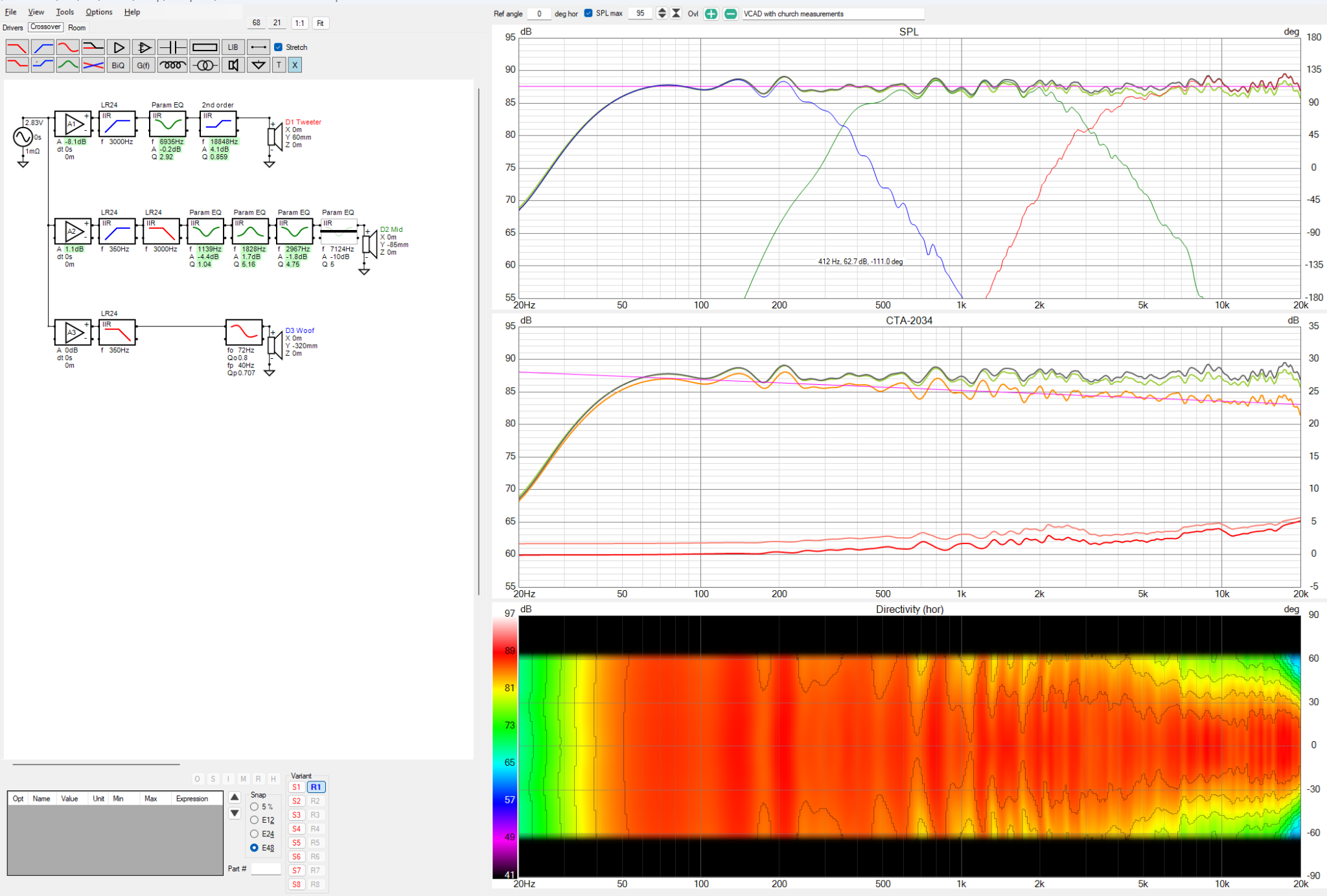Remove overlay with the green minus button
1327x896 pixels.
[730, 14]
